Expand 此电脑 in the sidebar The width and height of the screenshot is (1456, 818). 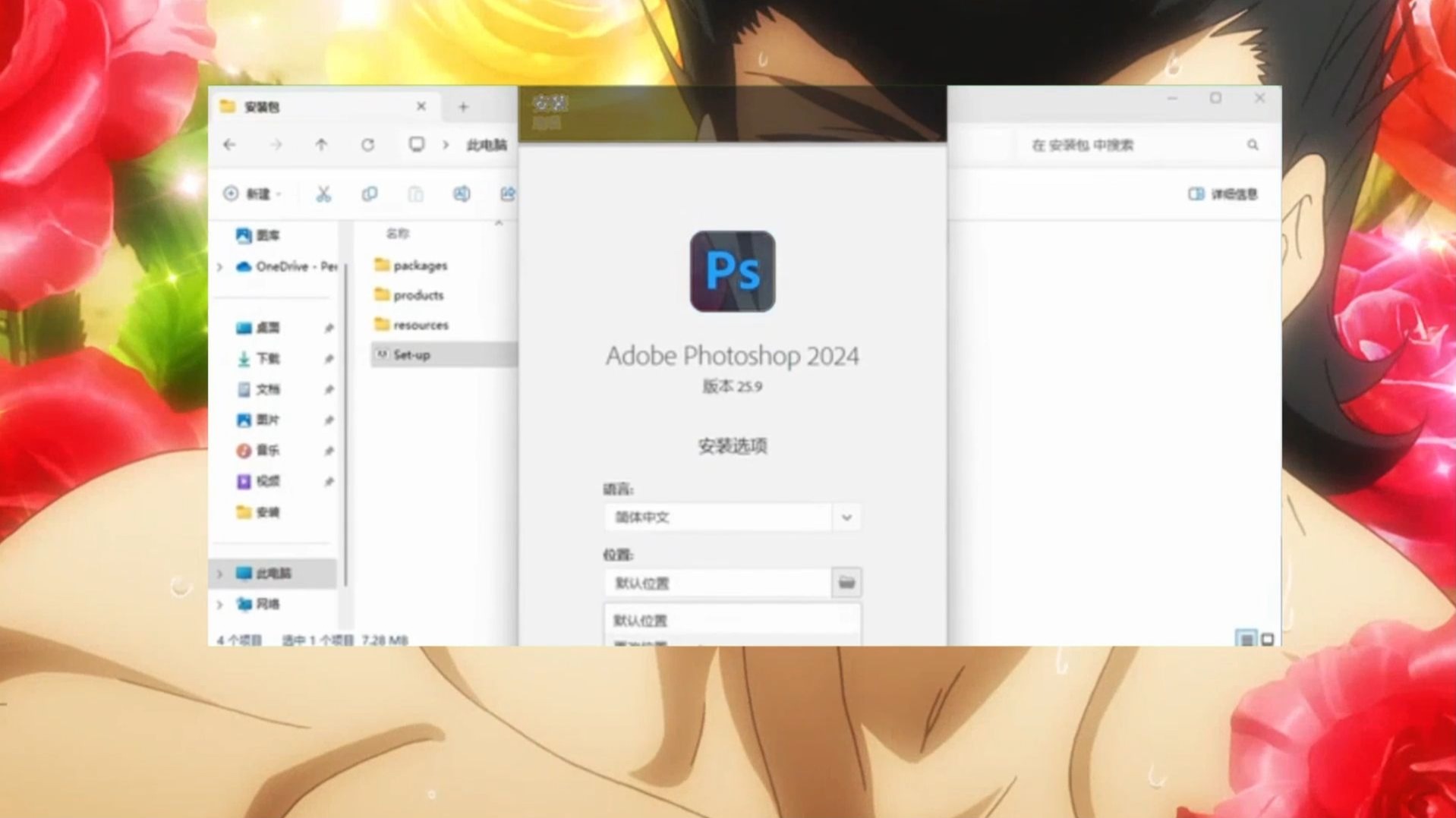coord(219,574)
